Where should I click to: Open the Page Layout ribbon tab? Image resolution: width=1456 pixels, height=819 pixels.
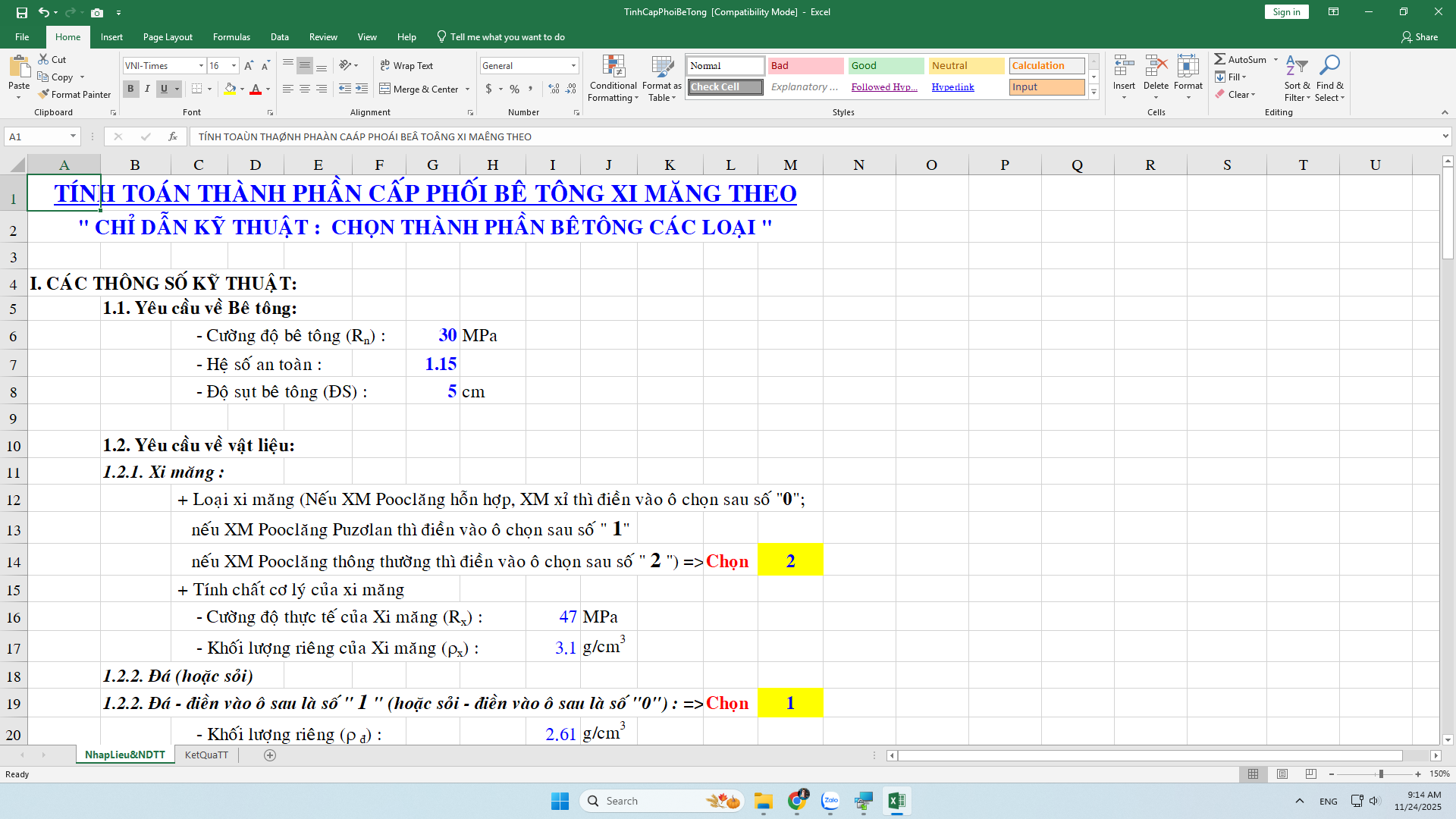point(168,36)
